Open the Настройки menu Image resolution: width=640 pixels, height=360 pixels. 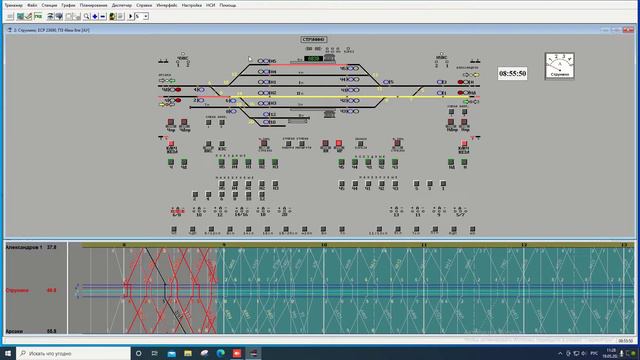191,5
